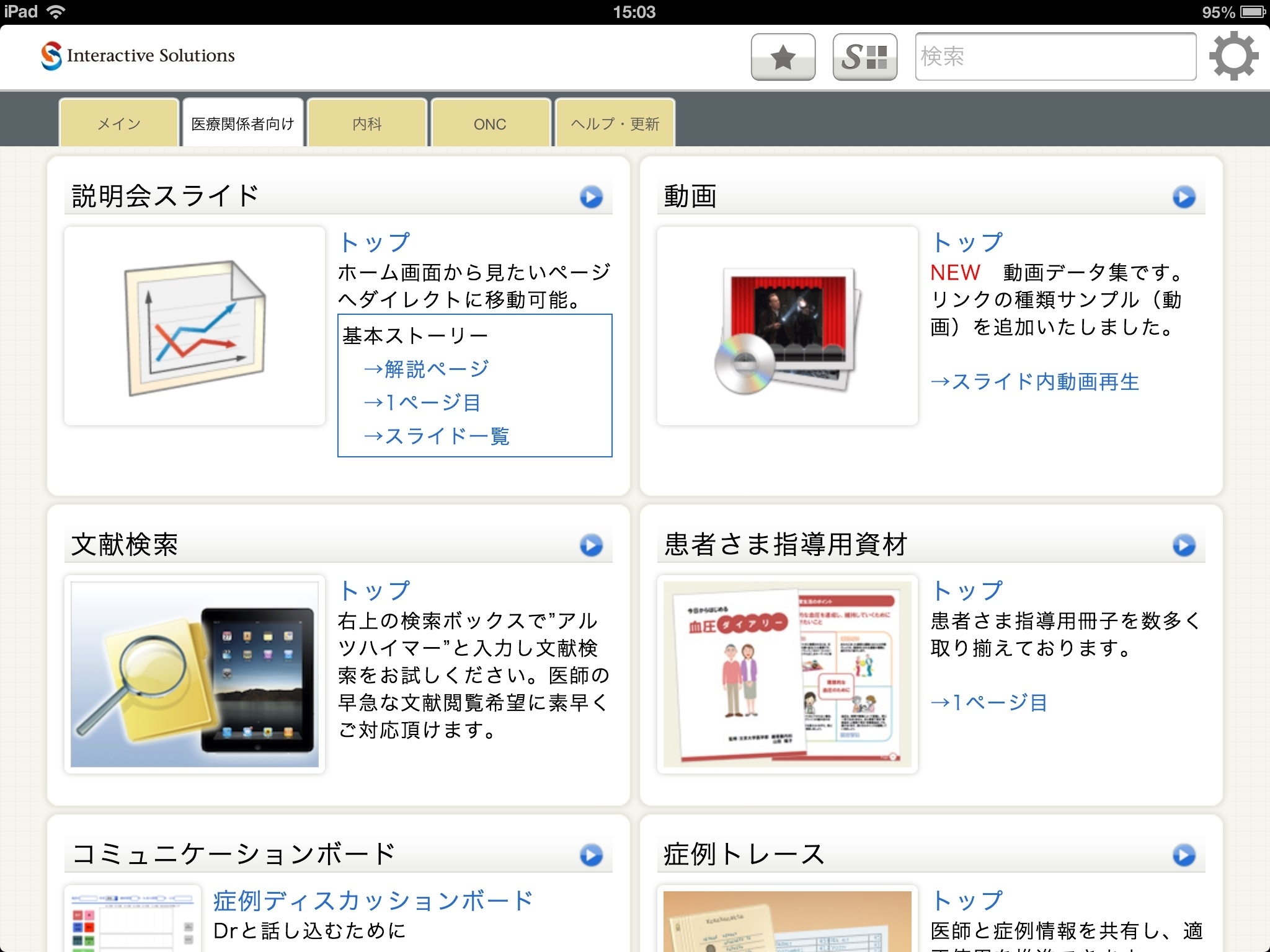This screenshot has width=1270, height=952.
Task: Click →1ページ目 in 患者さま指導用資材
Action: tap(989, 702)
